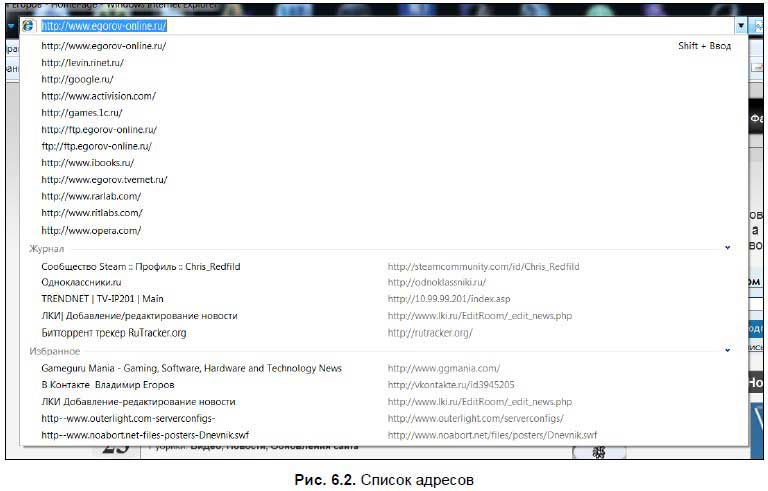The height and width of the screenshot is (491, 768).
Task: Open Gameguru Mania favorite
Action: tap(191, 368)
